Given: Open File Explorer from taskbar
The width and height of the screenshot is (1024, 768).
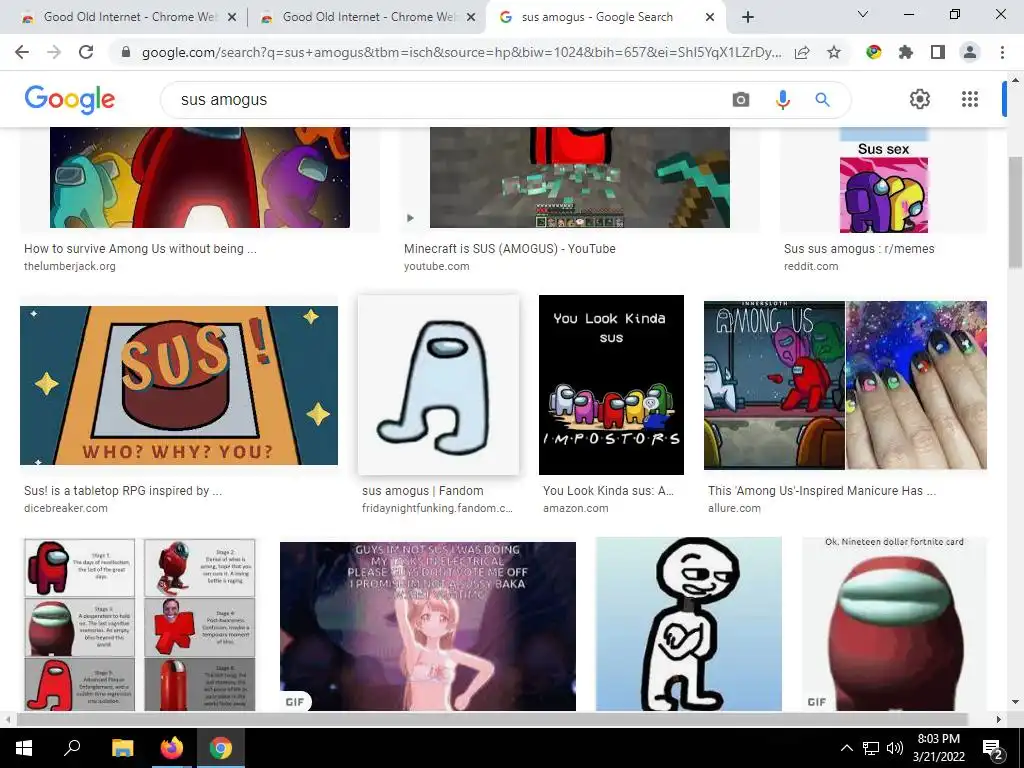Looking at the screenshot, I should [x=122, y=748].
